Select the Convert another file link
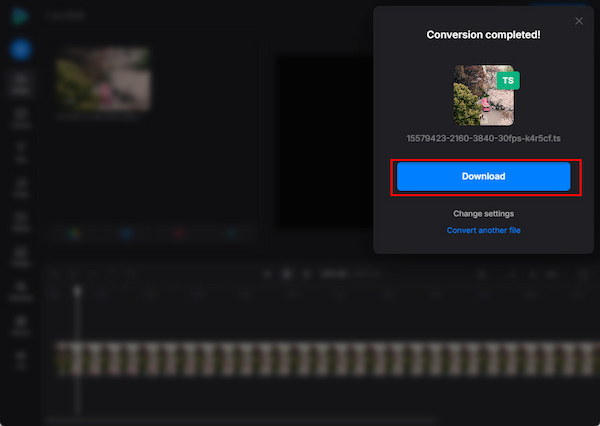The image size is (600, 426). coord(483,230)
